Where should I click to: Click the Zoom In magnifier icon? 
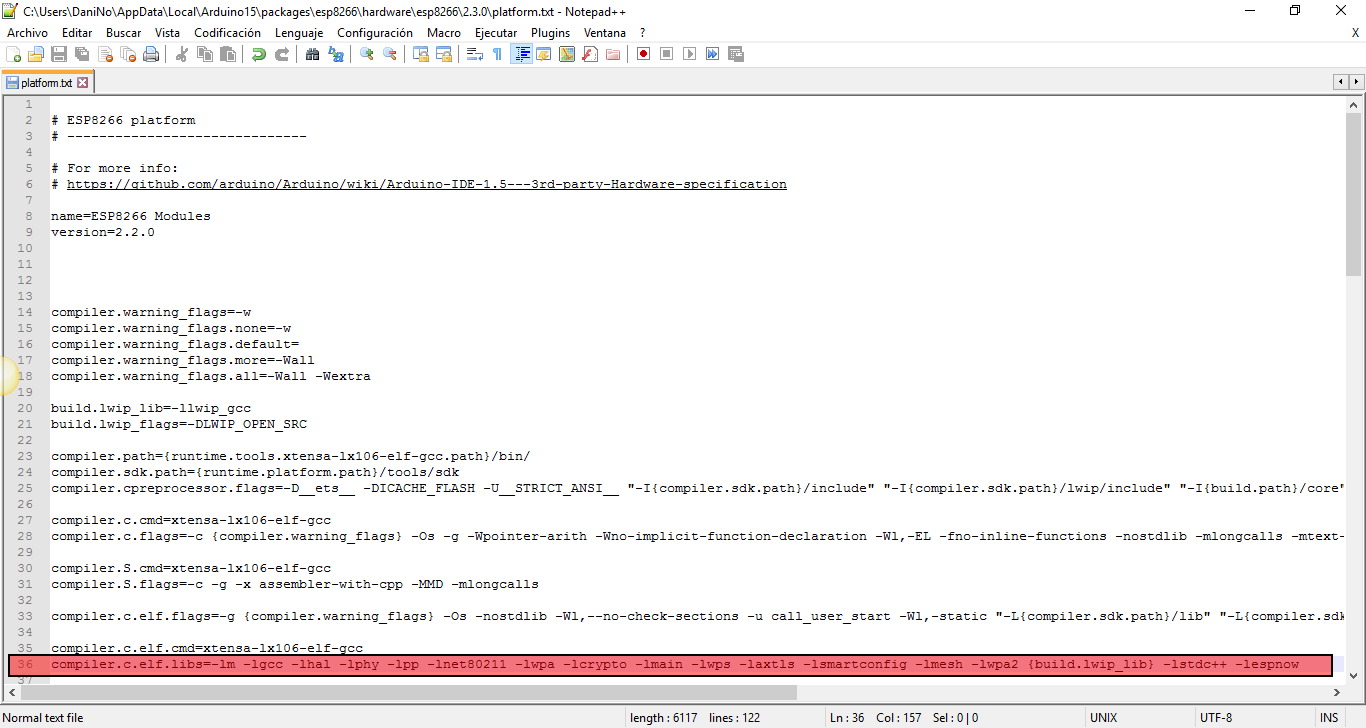(367, 54)
